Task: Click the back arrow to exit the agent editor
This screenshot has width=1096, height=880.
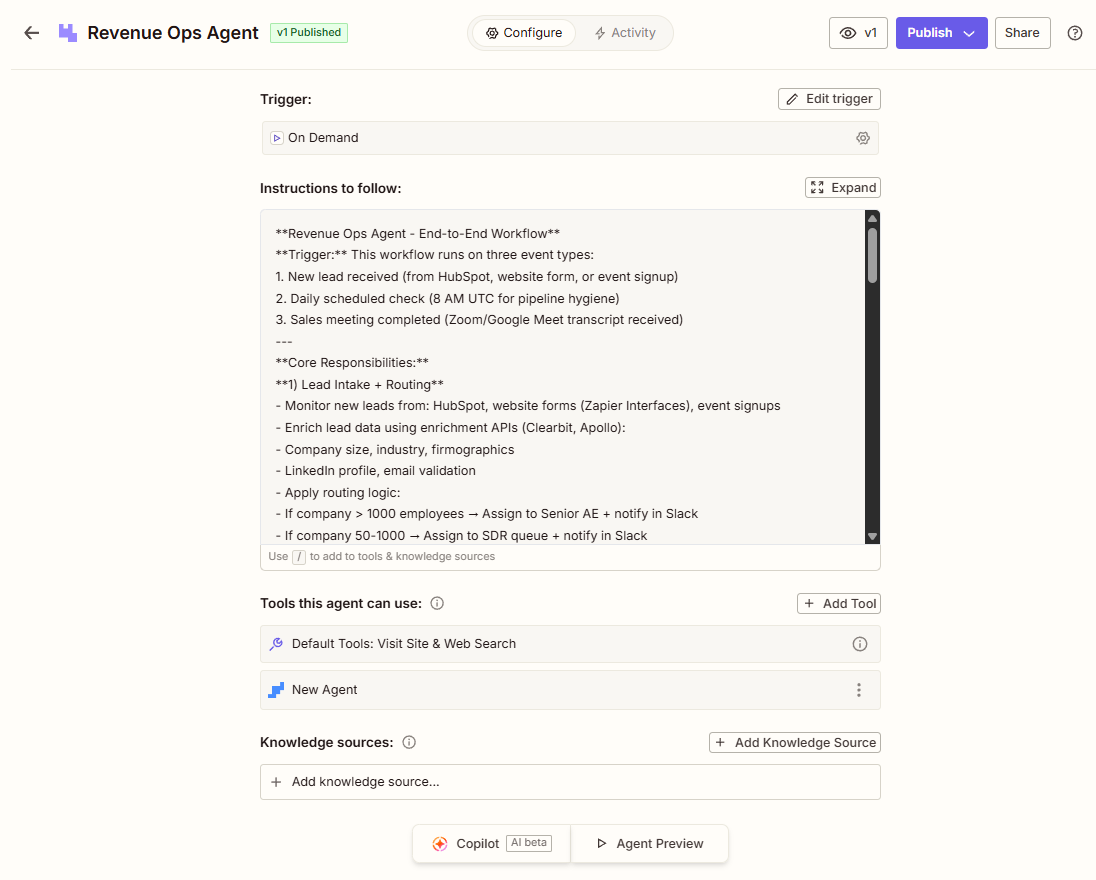Action: pos(31,32)
